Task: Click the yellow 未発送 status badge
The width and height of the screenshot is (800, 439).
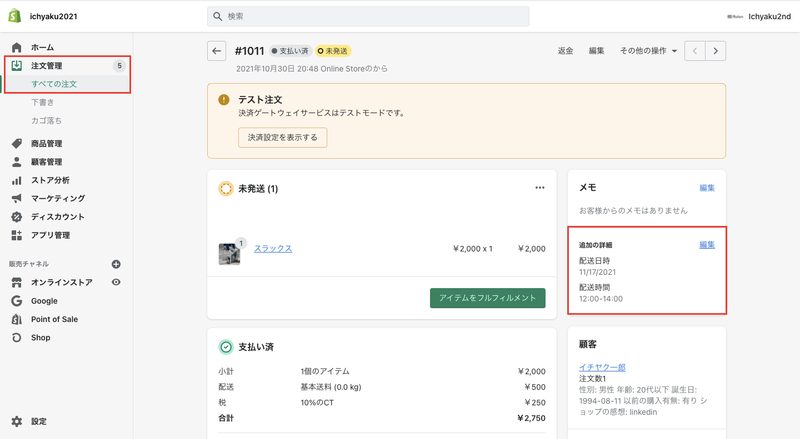Action: pos(333,51)
